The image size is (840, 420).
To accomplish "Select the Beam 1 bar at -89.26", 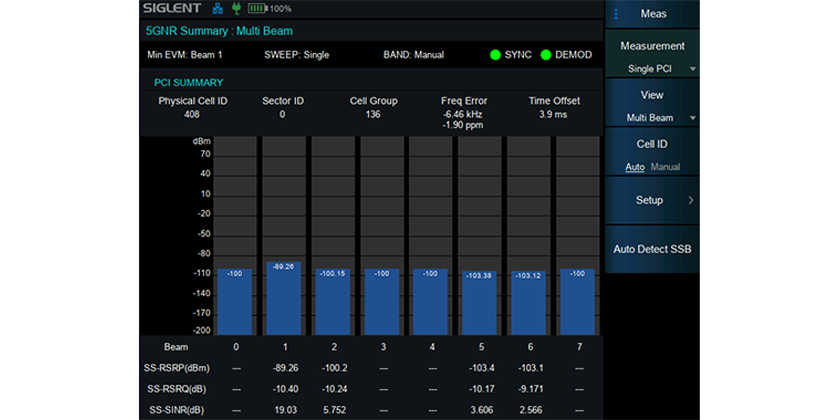I will (x=283, y=298).
